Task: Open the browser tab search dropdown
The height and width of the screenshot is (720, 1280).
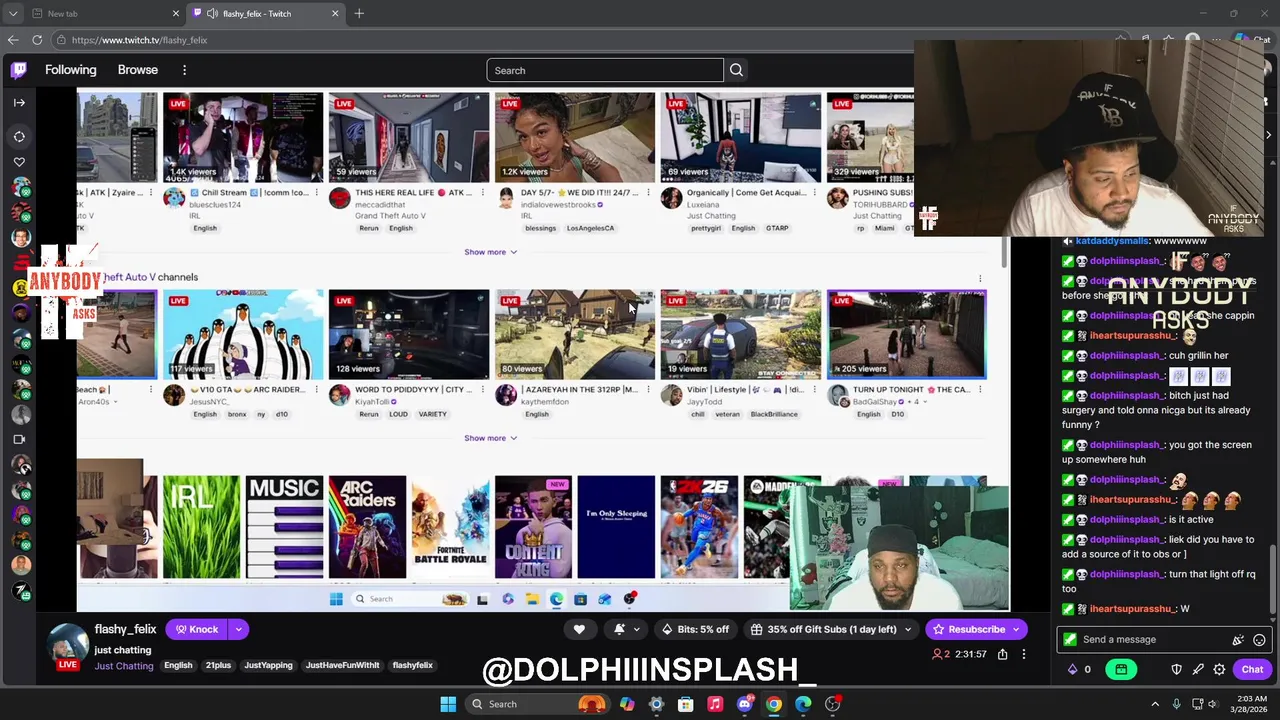Action: click(13, 14)
